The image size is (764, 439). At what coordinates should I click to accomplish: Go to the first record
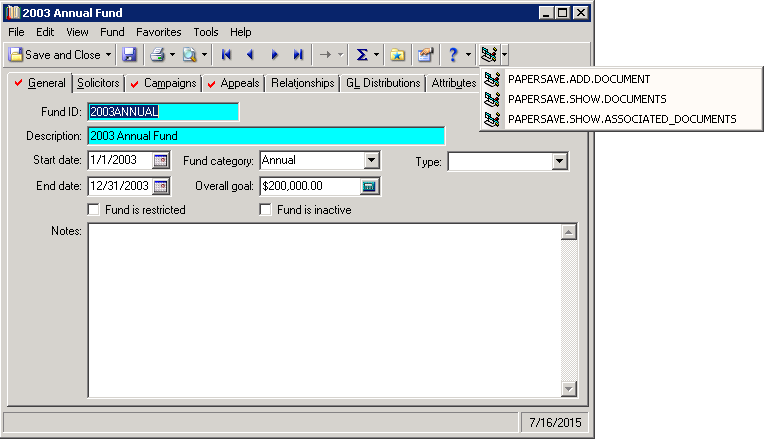(x=226, y=55)
